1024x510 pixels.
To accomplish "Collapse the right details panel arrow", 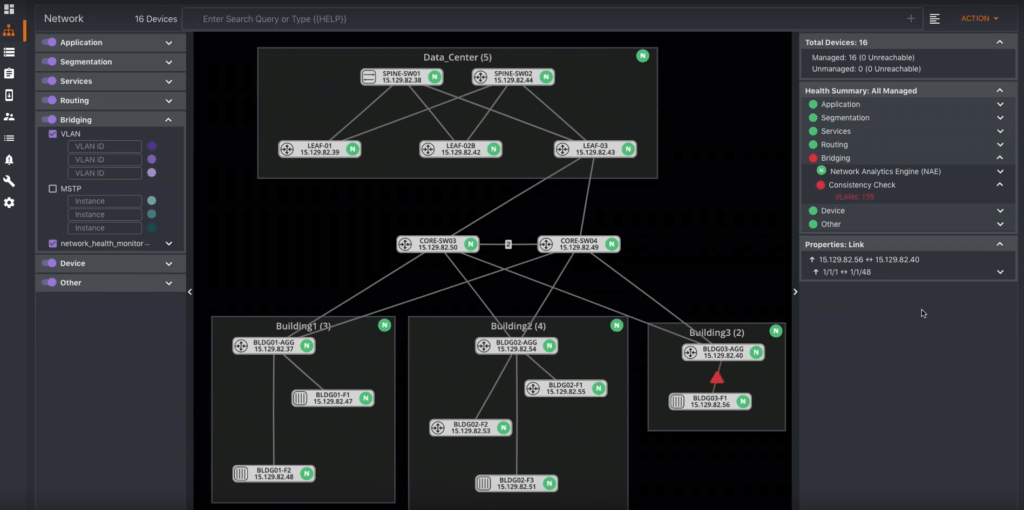I will (795, 292).
